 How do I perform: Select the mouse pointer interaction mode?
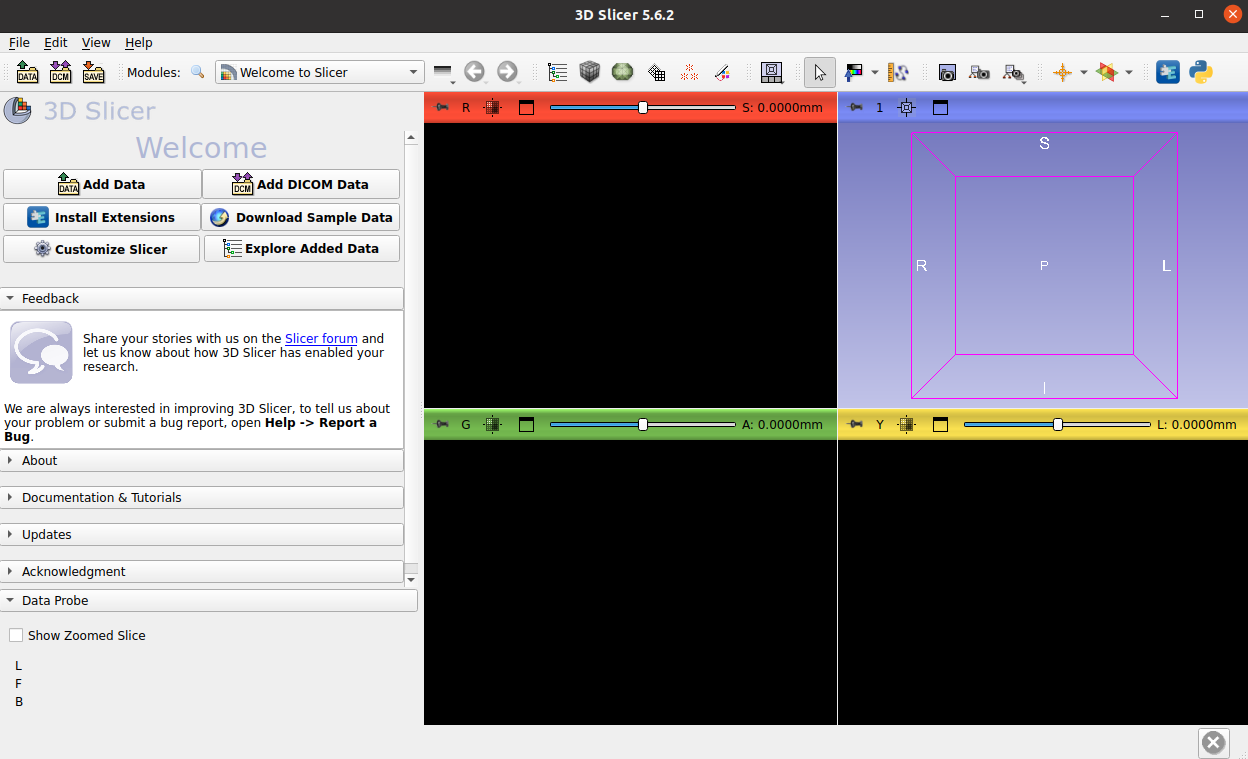click(x=820, y=72)
